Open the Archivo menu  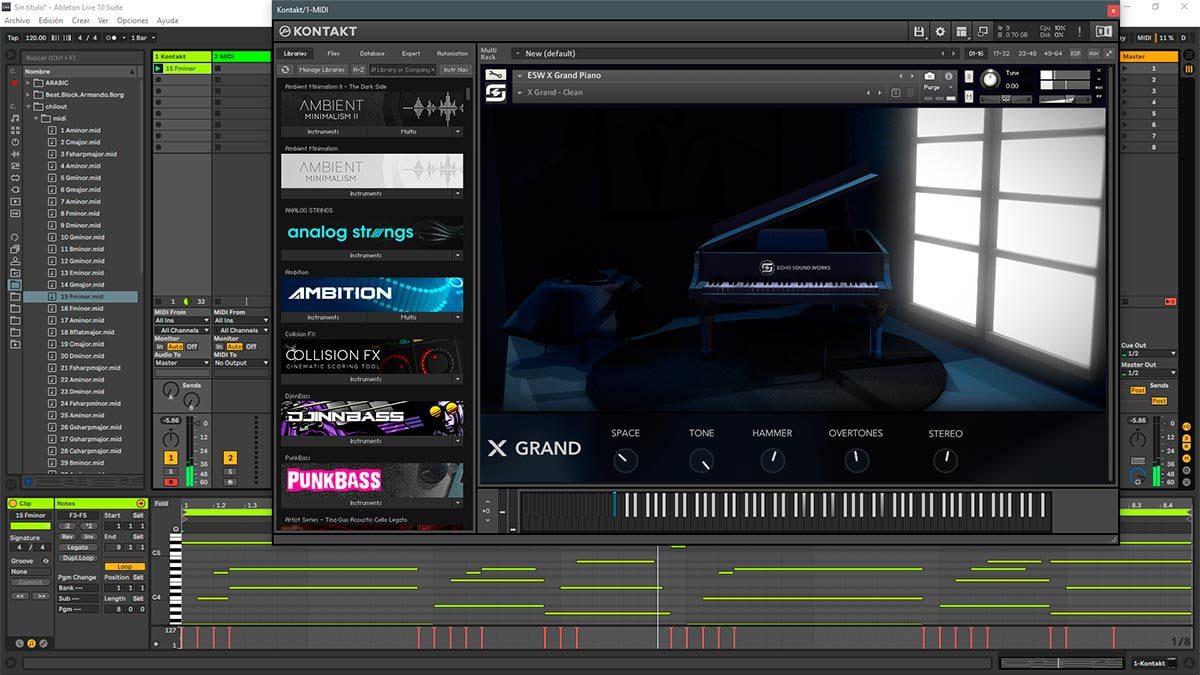click(17, 20)
